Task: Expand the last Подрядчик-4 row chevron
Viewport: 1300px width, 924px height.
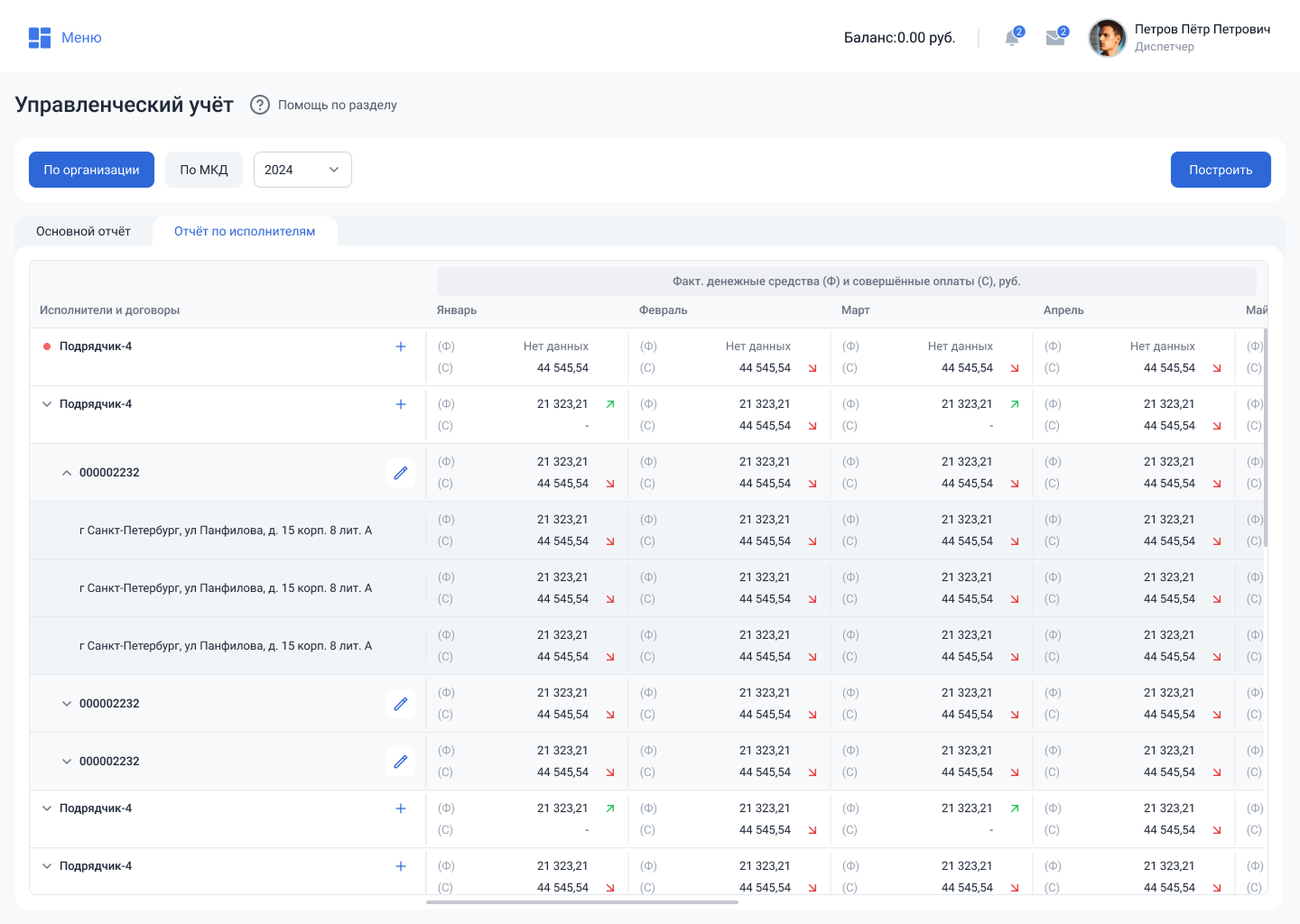Action: [x=47, y=866]
